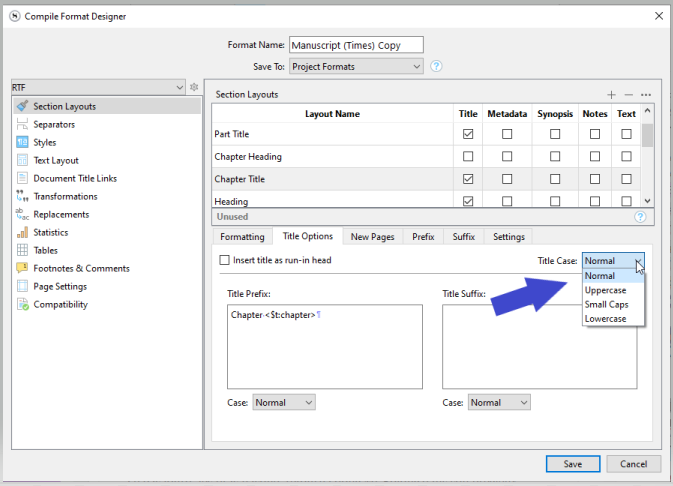The width and height of the screenshot is (673, 486).
Task: Click the Document Title Links icon
Action: coord(22,178)
